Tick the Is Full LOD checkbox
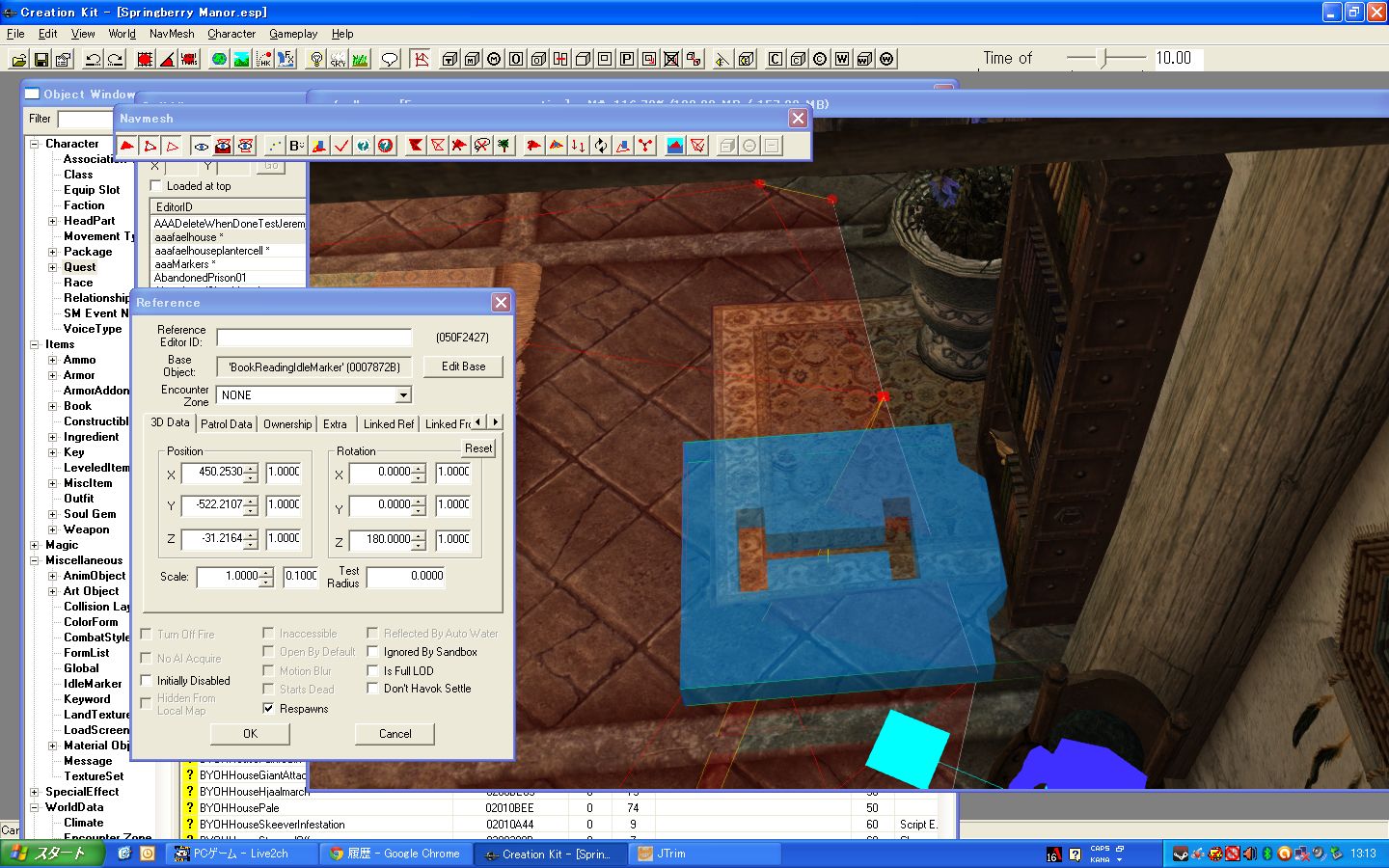Screen dimensions: 1389x868 [x=372, y=669]
